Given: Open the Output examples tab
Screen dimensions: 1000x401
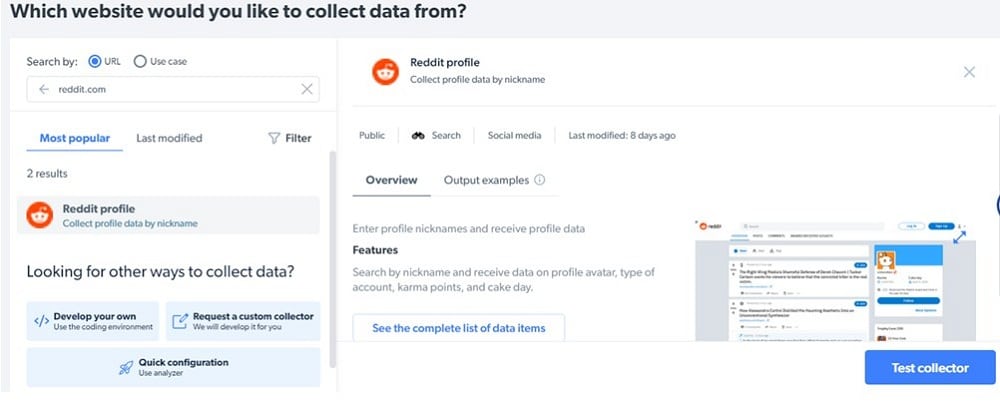Looking at the screenshot, I should 487,180.
